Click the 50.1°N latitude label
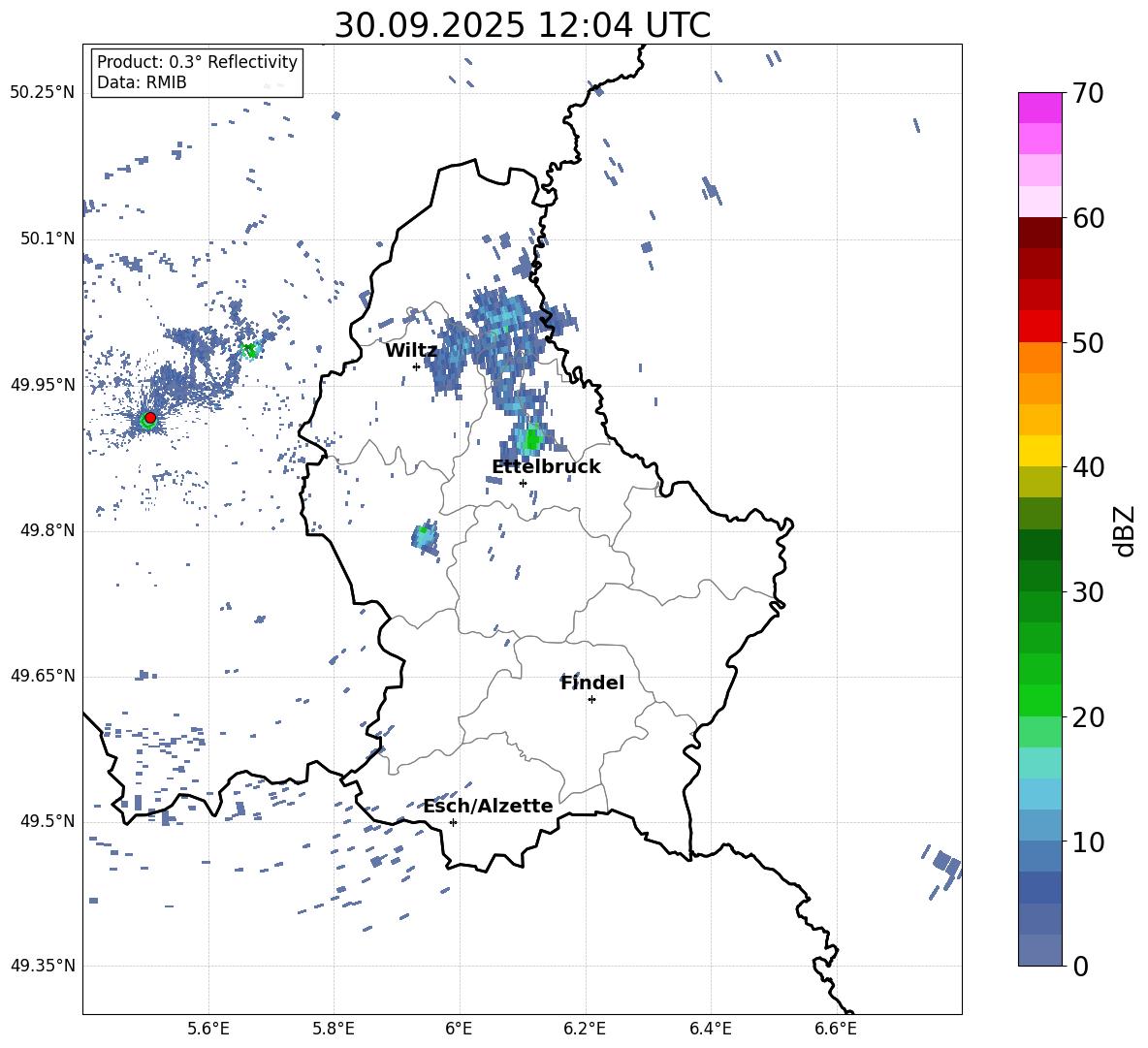Image resolution: width=1148 pixels, height=1048 pixels. (48, 239)
